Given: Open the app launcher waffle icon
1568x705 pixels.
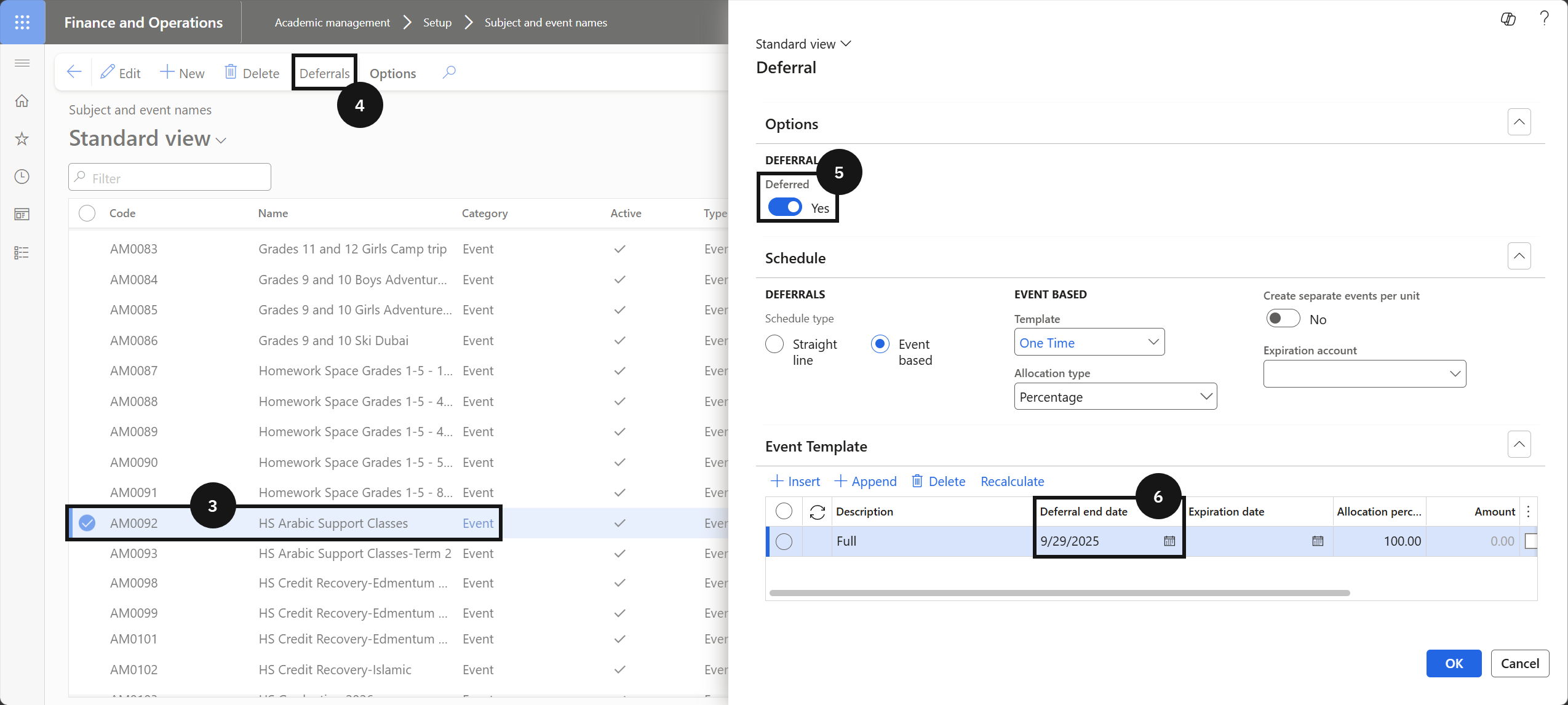Looking at the screenshot, I should pyautogui.click(x=22, y=22).
